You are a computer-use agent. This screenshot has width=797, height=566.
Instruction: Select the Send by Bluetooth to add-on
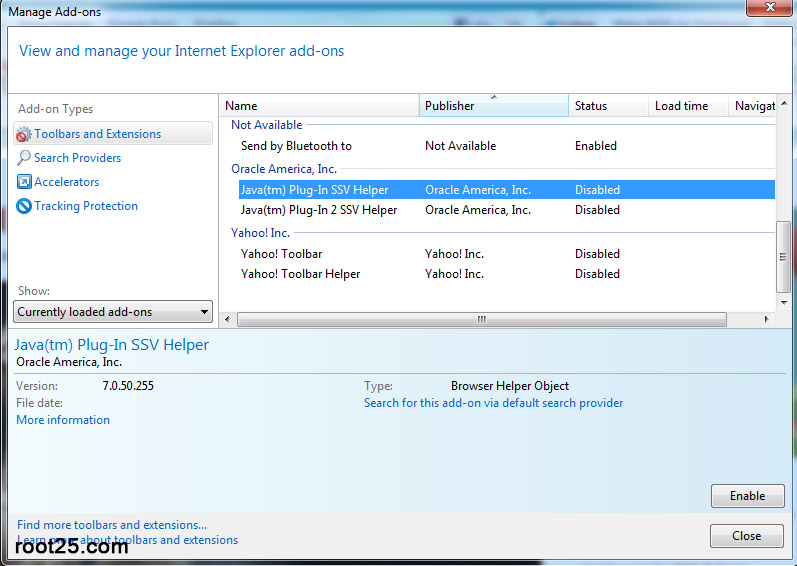(x=507, y=146)
